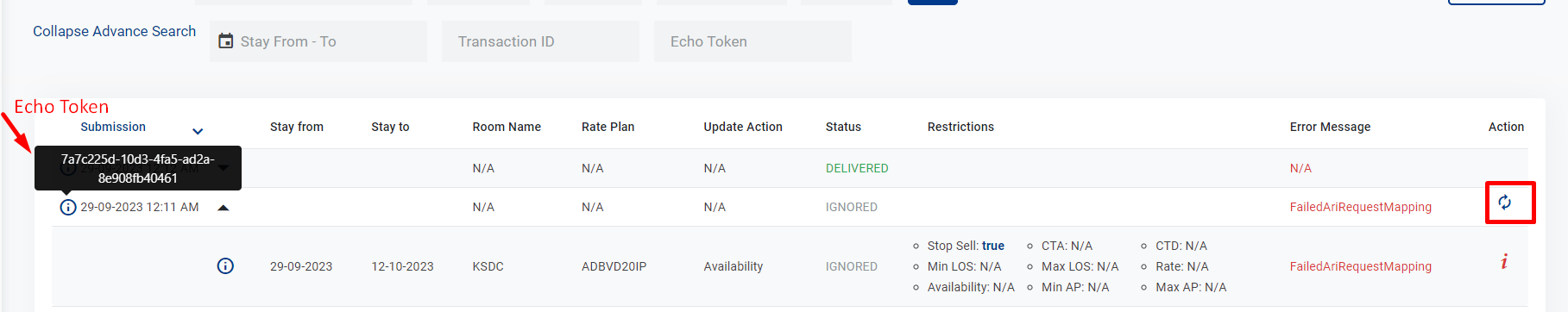Click the calendar icon in Stay From field
The image size is (1568, 312).
(226, 41)
